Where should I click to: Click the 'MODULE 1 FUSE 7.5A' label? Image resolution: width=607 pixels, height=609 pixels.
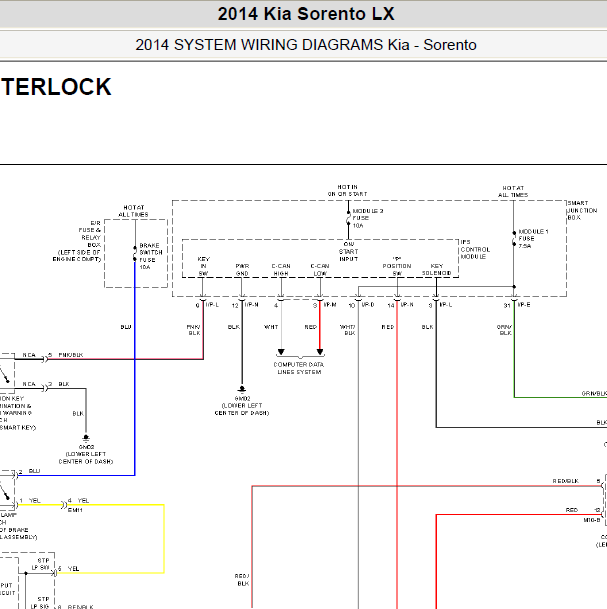533,238
